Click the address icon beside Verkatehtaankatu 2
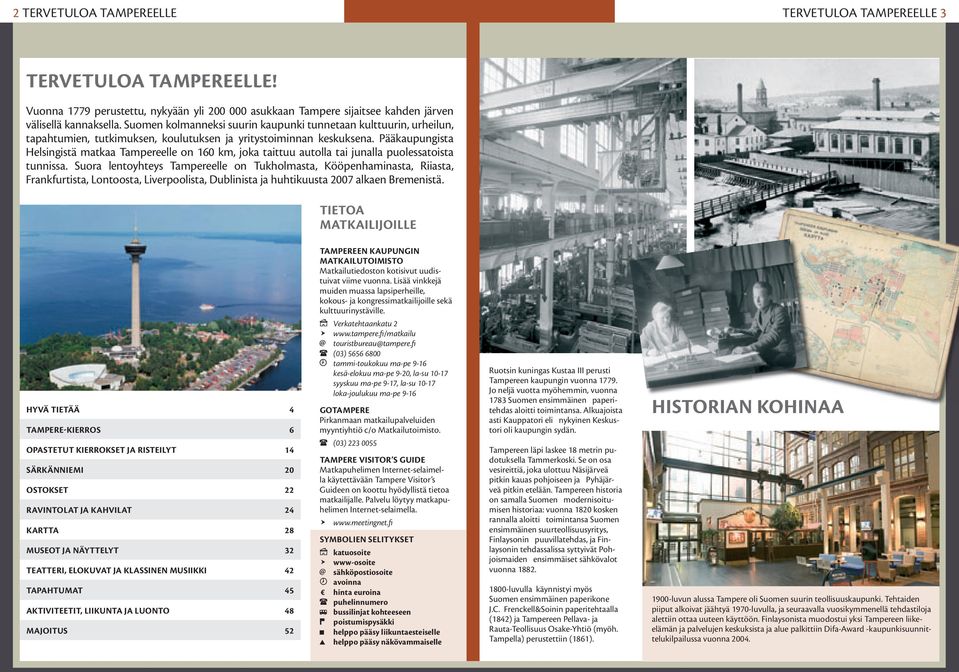This screenshot has width=959, height=672. [324, 323]
